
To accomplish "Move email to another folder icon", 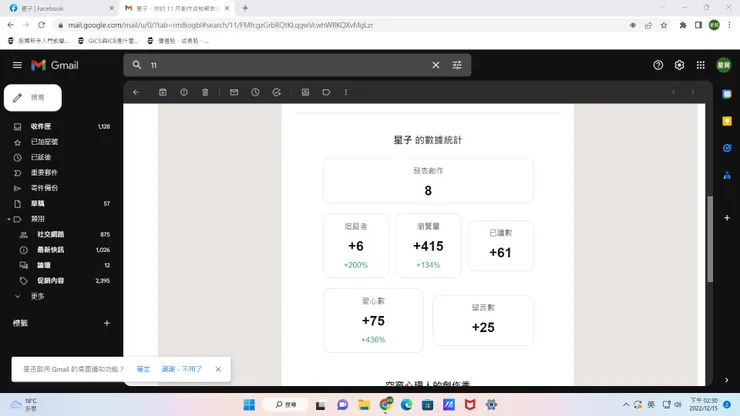I will [305, 93].
